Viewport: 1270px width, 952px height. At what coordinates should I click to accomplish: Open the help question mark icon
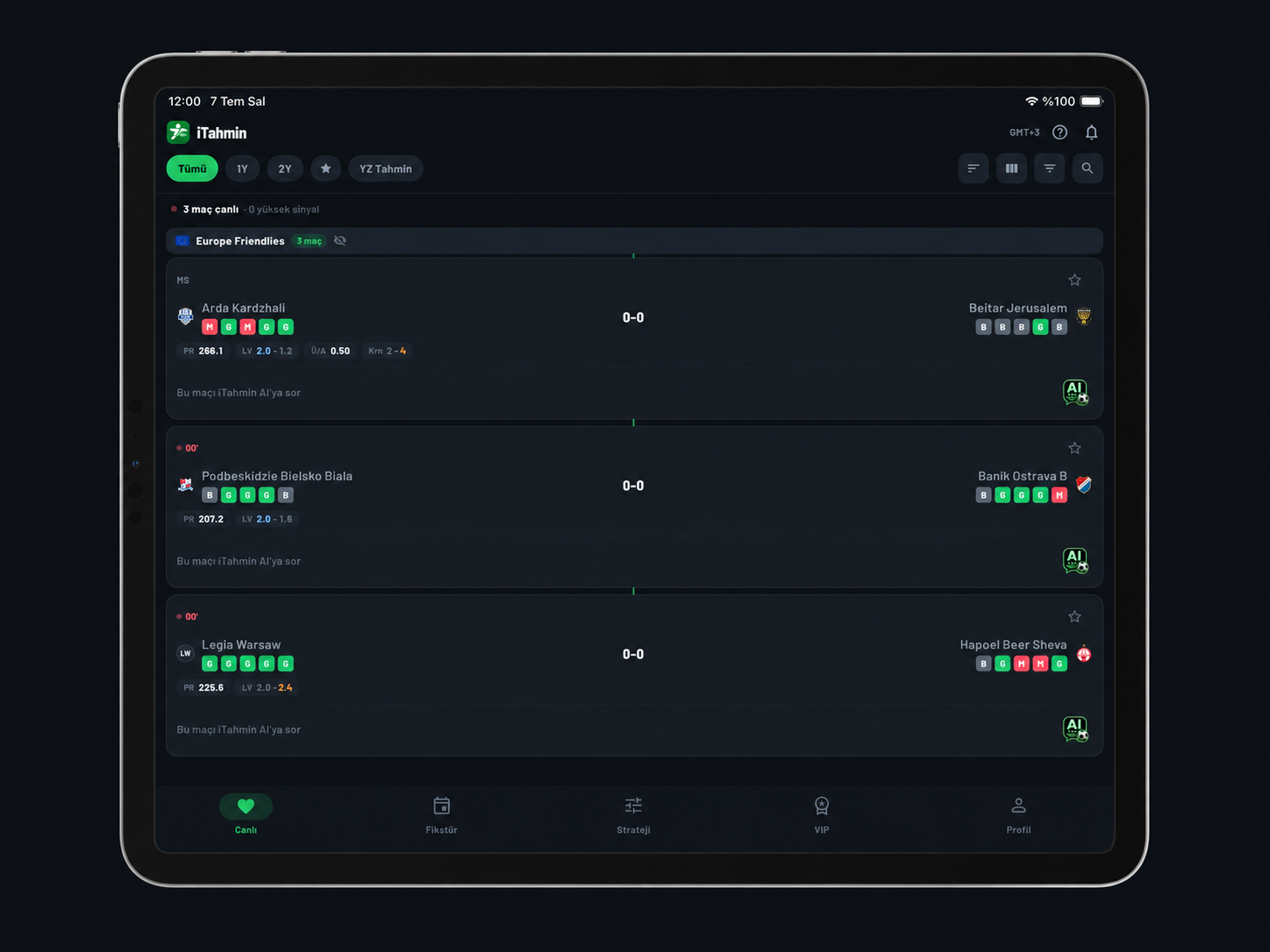1060,132
